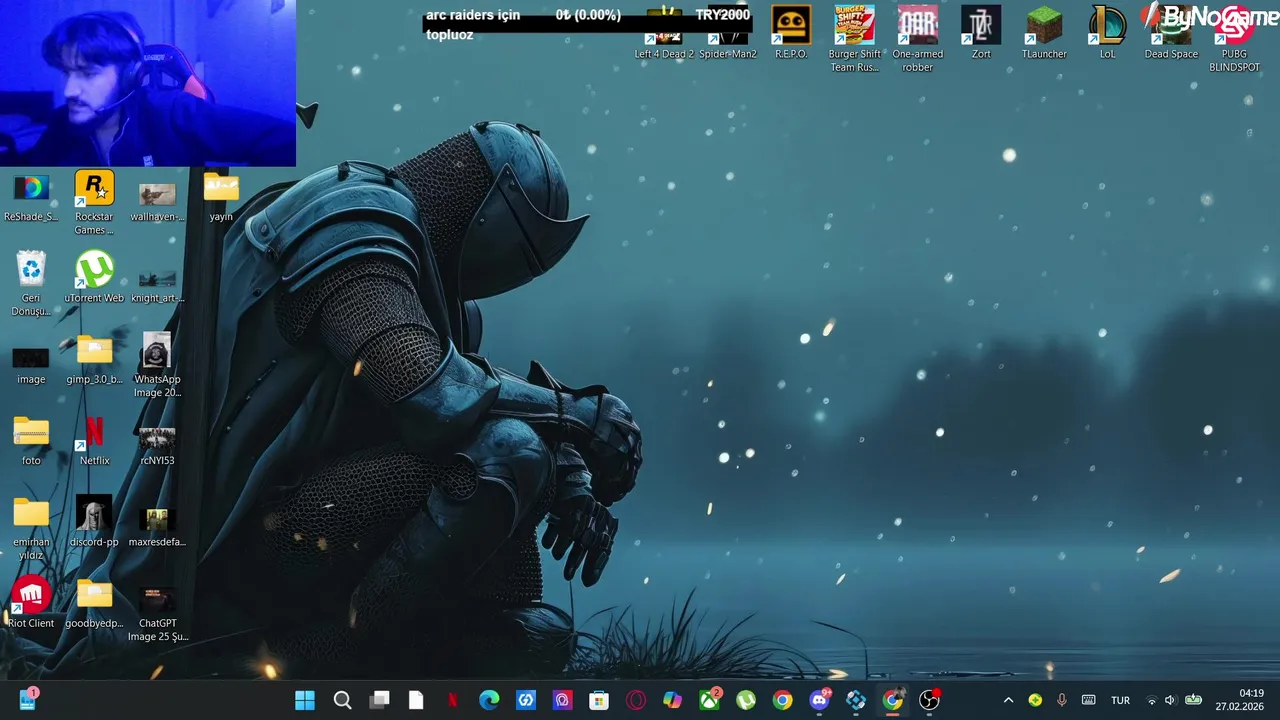Click the battery charging tray icon
This screenshot has height=720, width=1280.
(1193, 700)
